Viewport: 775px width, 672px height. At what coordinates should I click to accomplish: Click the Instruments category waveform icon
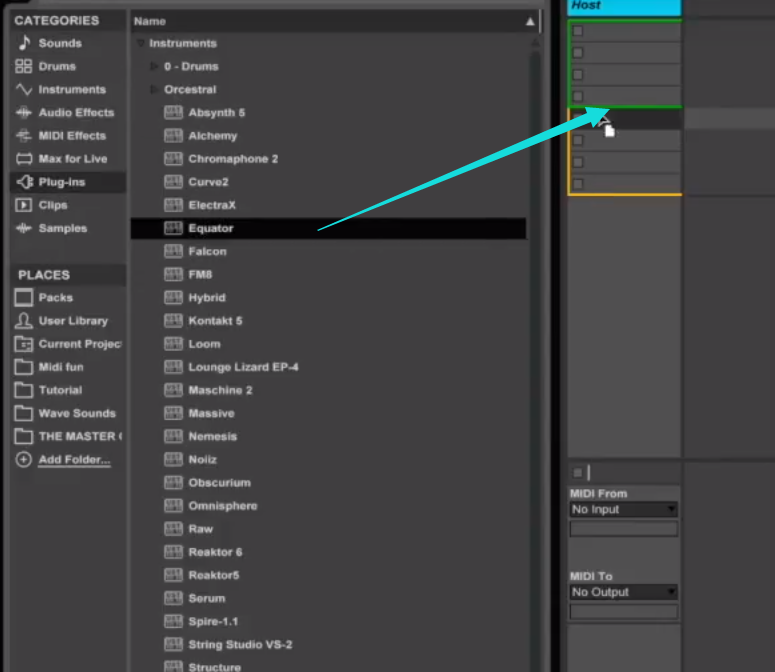pyautogui.click(x=24, y=89)
